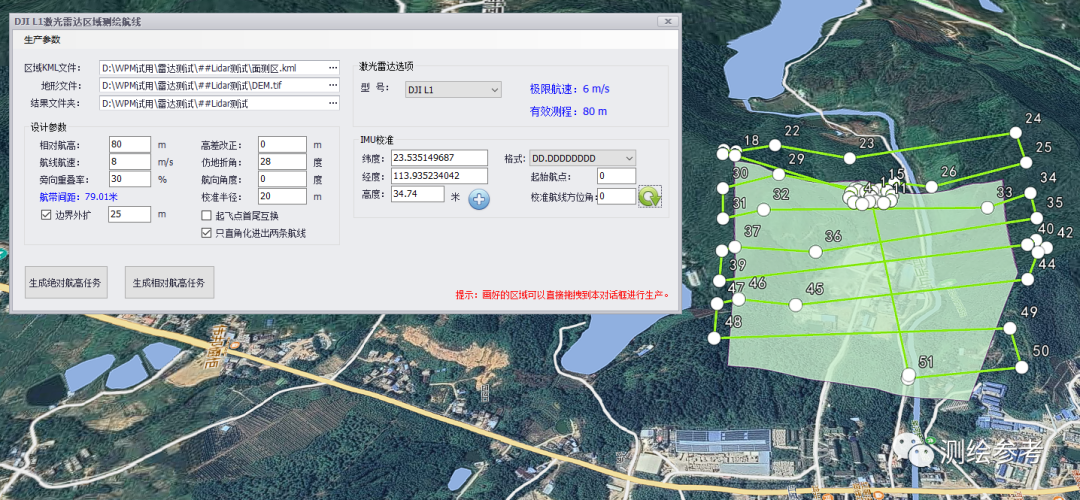This screenshot has width=1080, height=500.
Task: Uncheck 只直角化进出两条航线
Action: (206, 233)
